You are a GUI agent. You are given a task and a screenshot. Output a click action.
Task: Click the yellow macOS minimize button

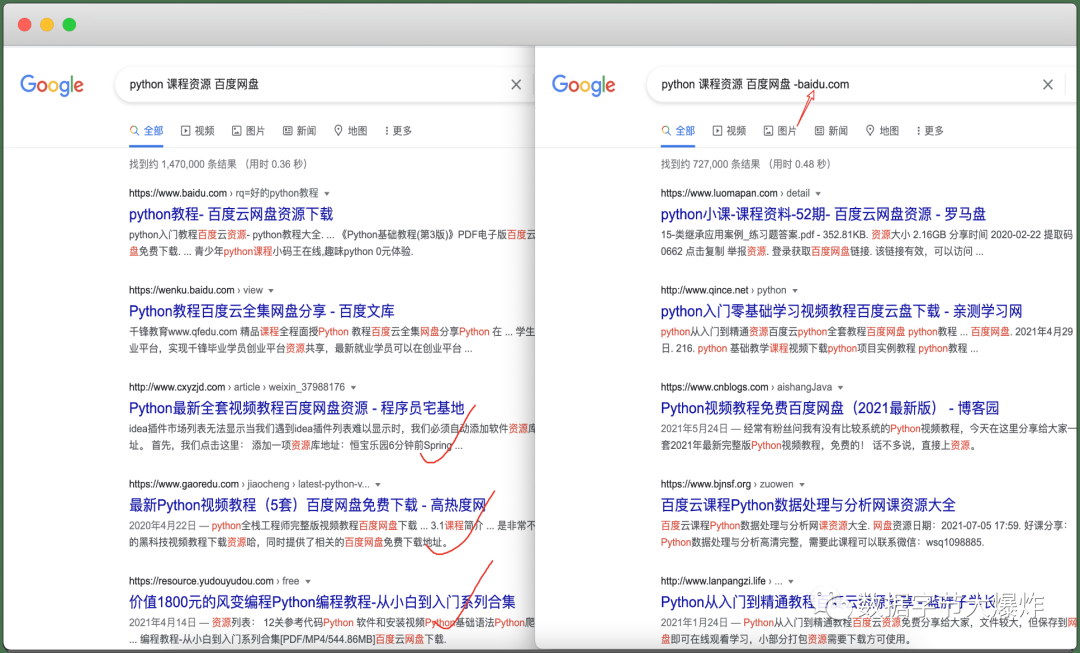click(x=47, y=25)
